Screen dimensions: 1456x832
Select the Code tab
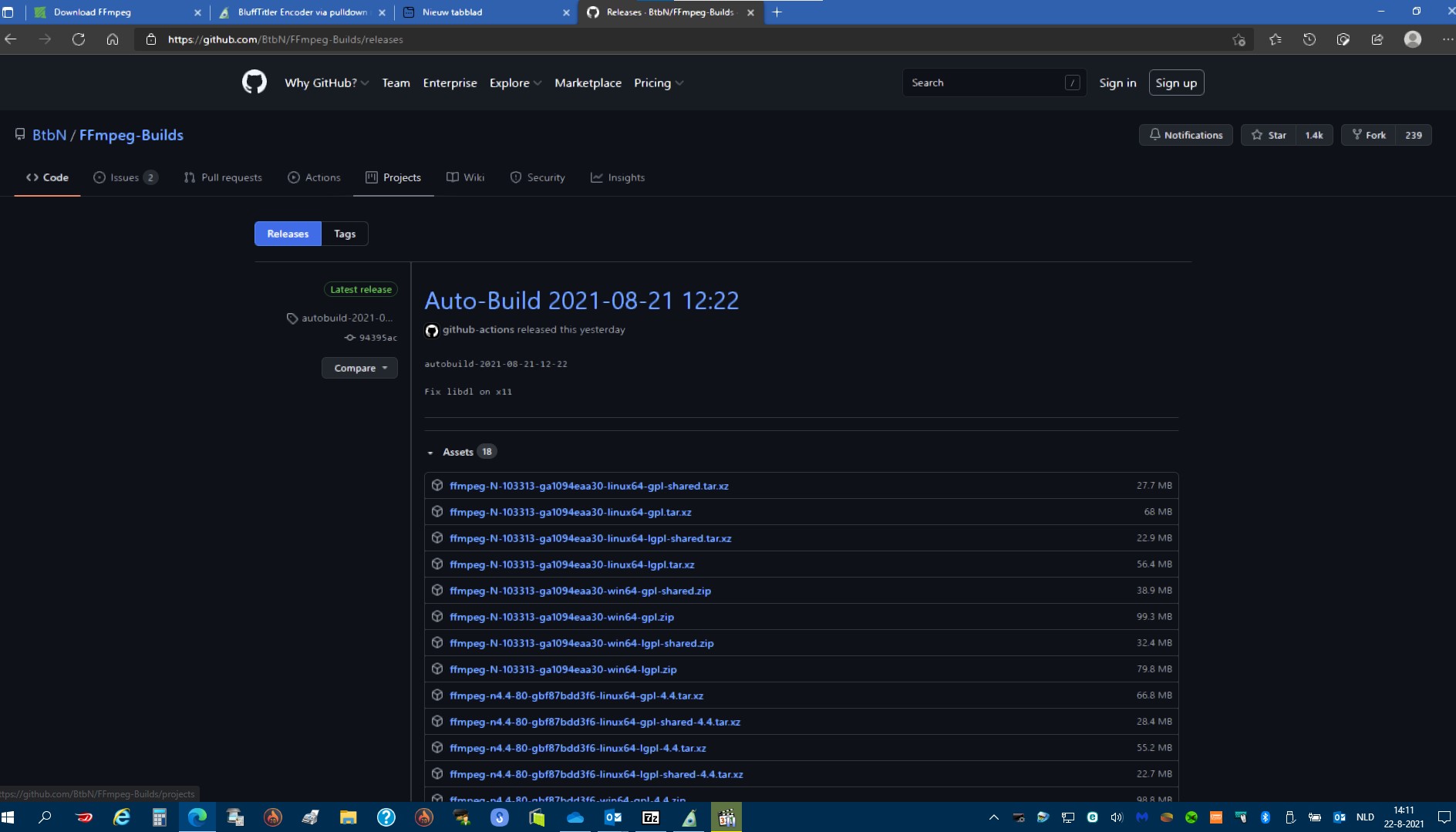[47, 177]
